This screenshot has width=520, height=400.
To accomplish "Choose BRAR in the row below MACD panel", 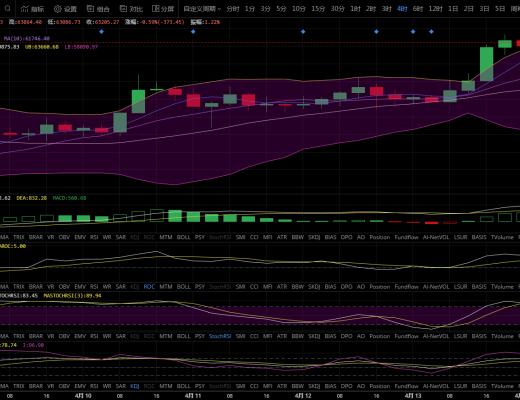I will (x=36, y=237).
